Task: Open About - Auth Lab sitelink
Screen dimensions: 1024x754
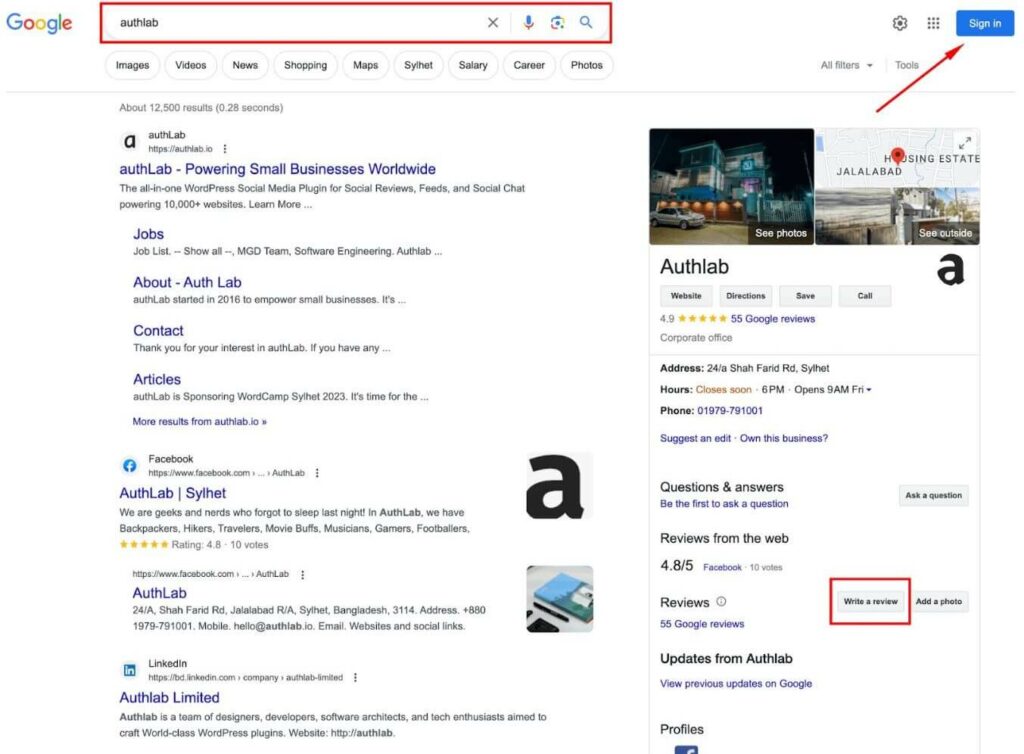Action: pos(187,282)
